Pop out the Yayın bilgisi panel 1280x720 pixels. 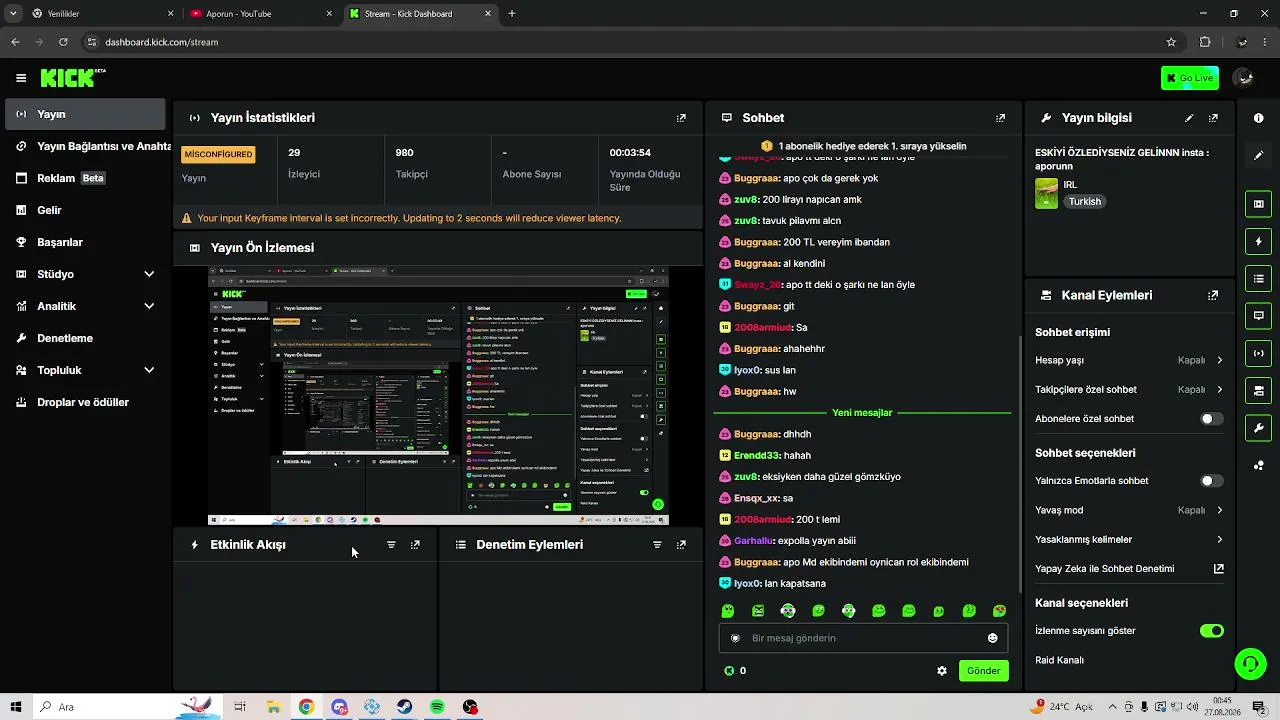click(1213, 118)
